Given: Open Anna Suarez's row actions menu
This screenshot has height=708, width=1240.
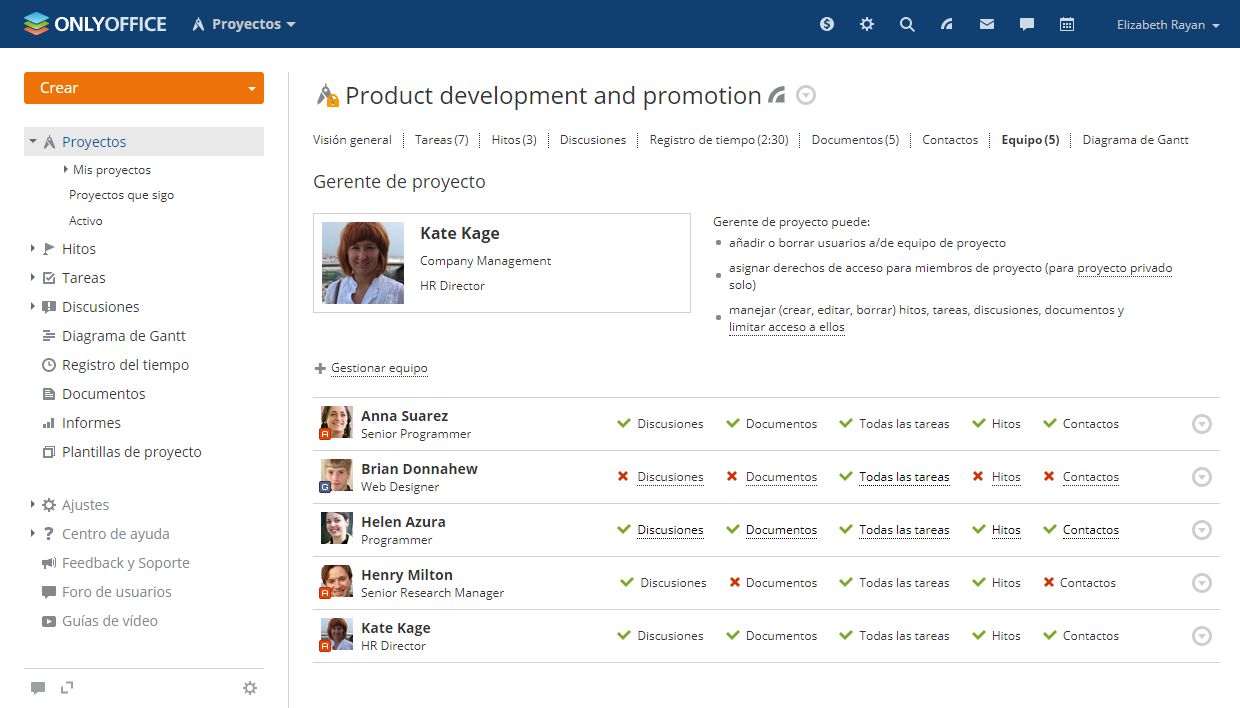Looking at the screenshot, I should [x=1202, y=424].
